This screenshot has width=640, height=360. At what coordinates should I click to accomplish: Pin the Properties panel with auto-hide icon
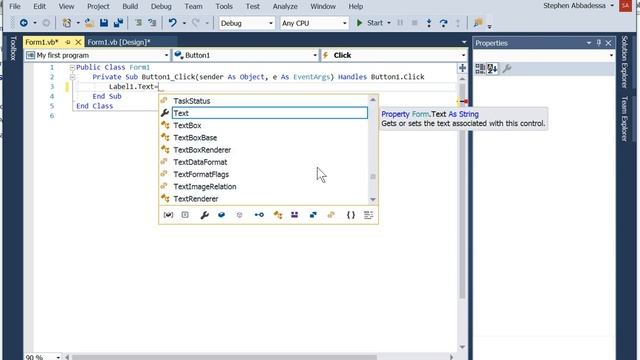[x=599, y=43]
